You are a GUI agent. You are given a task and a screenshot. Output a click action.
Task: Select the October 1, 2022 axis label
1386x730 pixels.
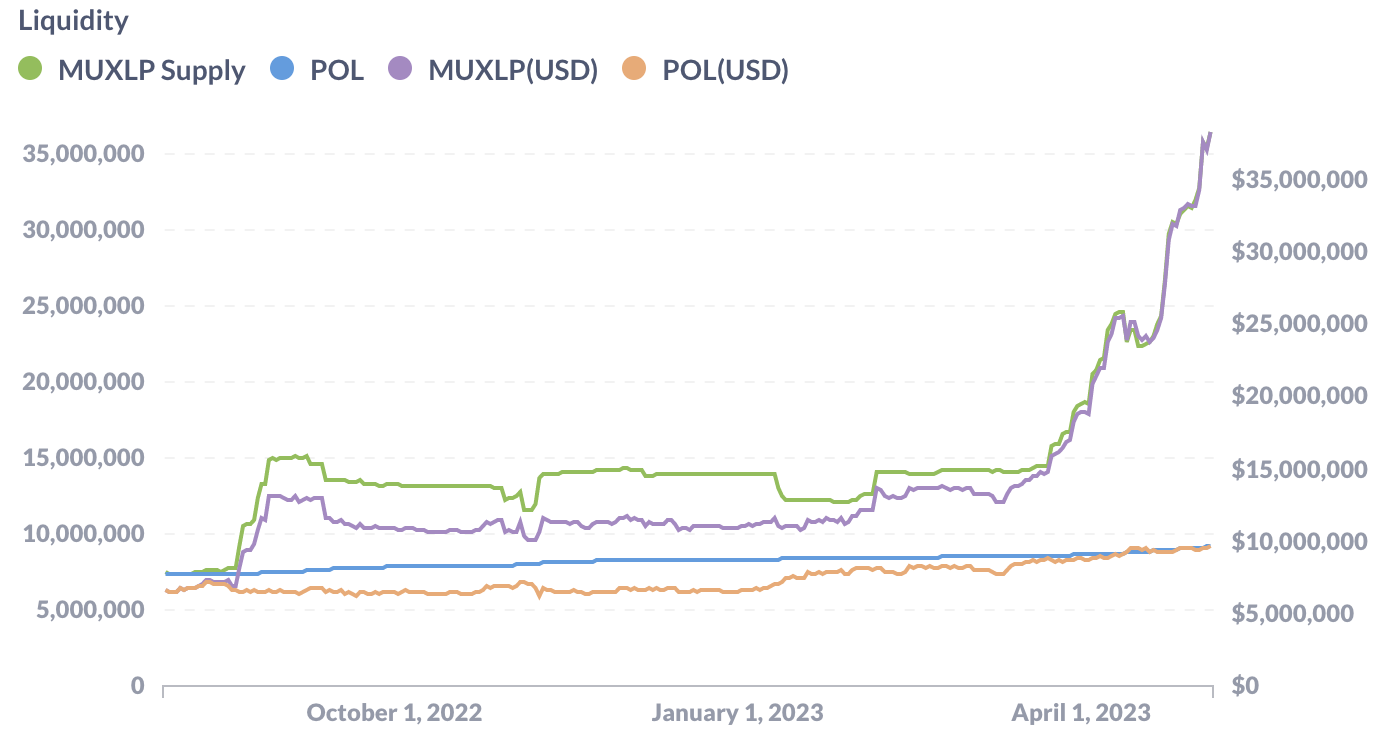coord(394,713)
